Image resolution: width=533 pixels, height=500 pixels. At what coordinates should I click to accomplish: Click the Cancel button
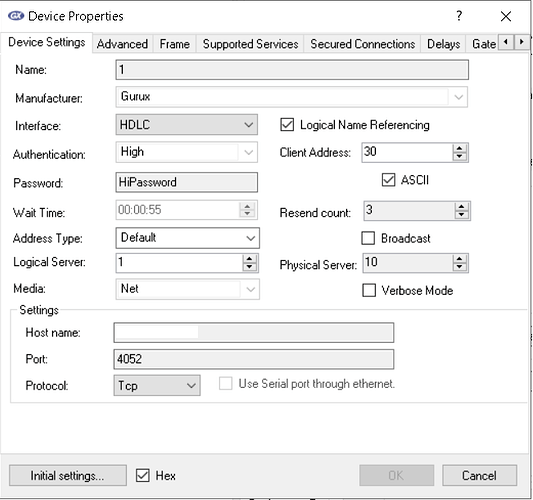tap(479, 476)
